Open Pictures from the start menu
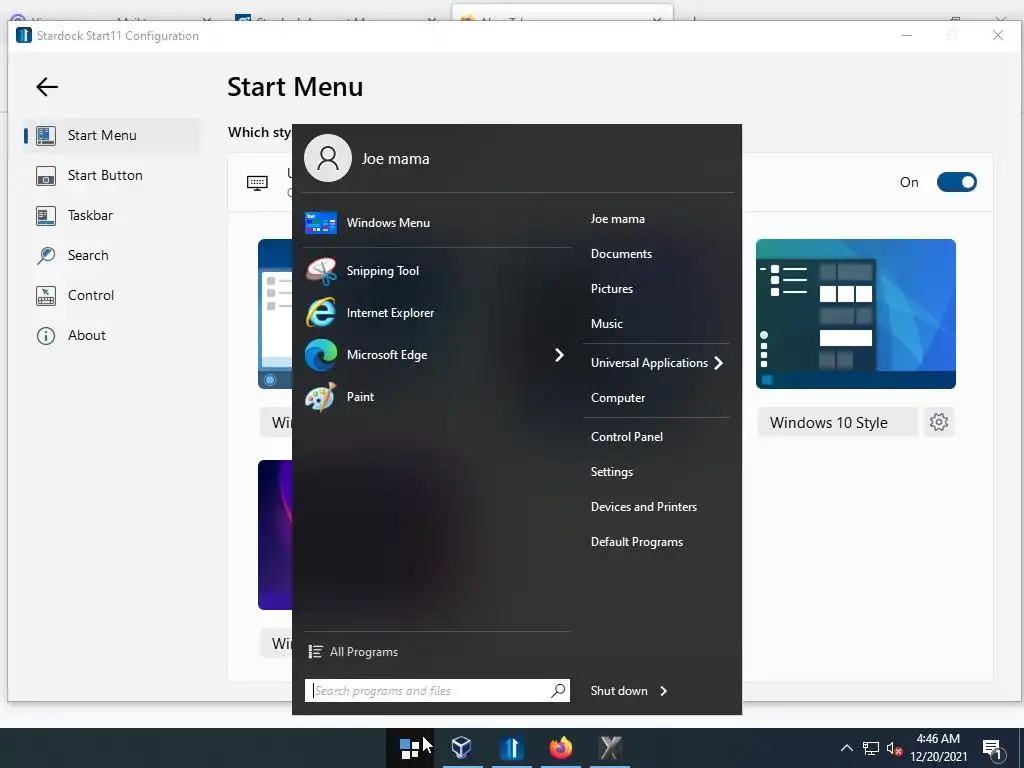The height and width of the screenshot is (768, 1024). (611, 289)
